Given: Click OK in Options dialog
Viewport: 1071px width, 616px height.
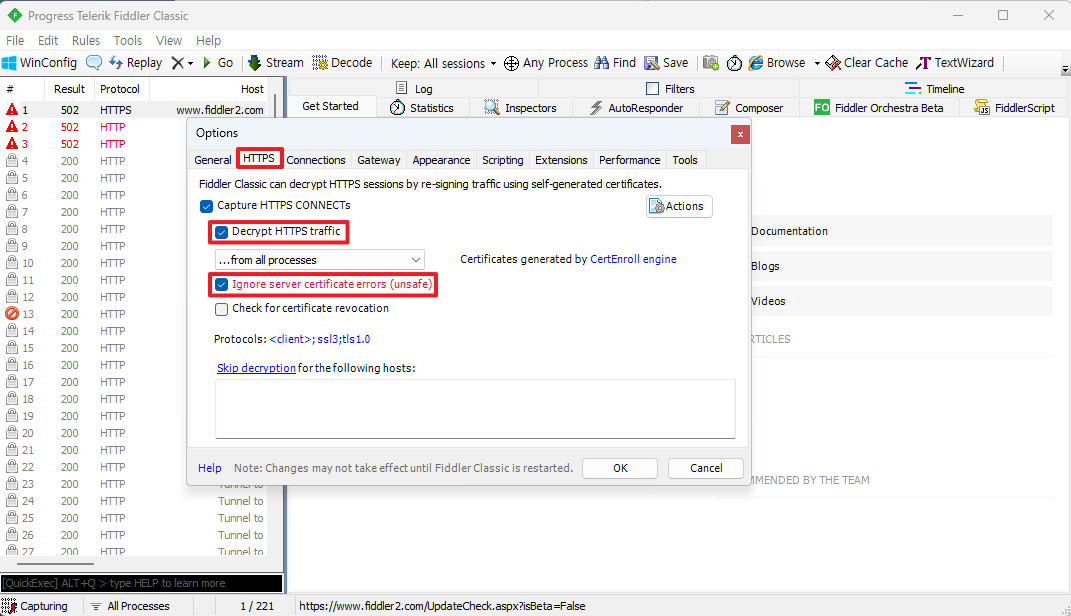Looking at the screenshot, I should coord(620,468).
